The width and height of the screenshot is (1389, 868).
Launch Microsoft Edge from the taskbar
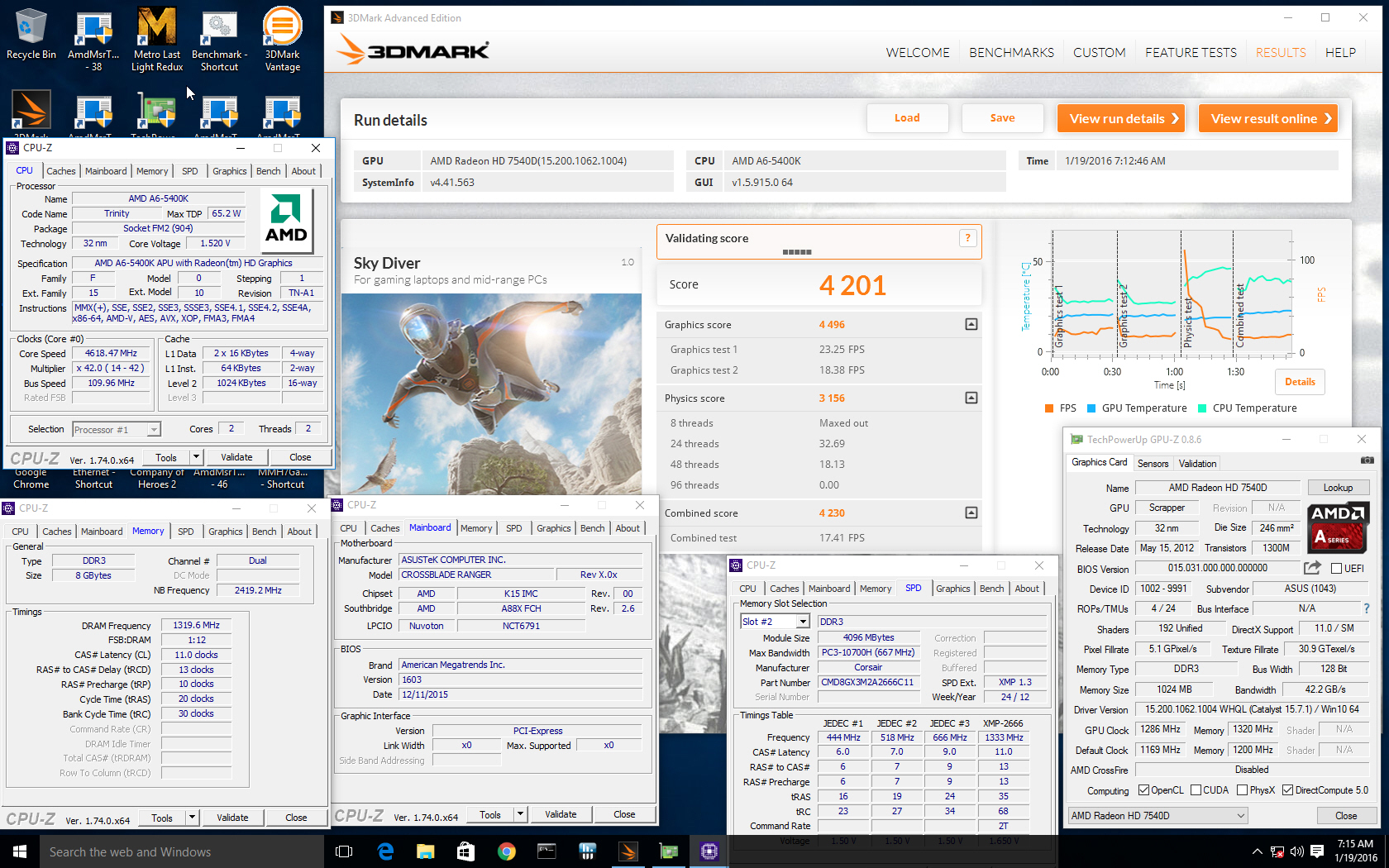[385, 851]
